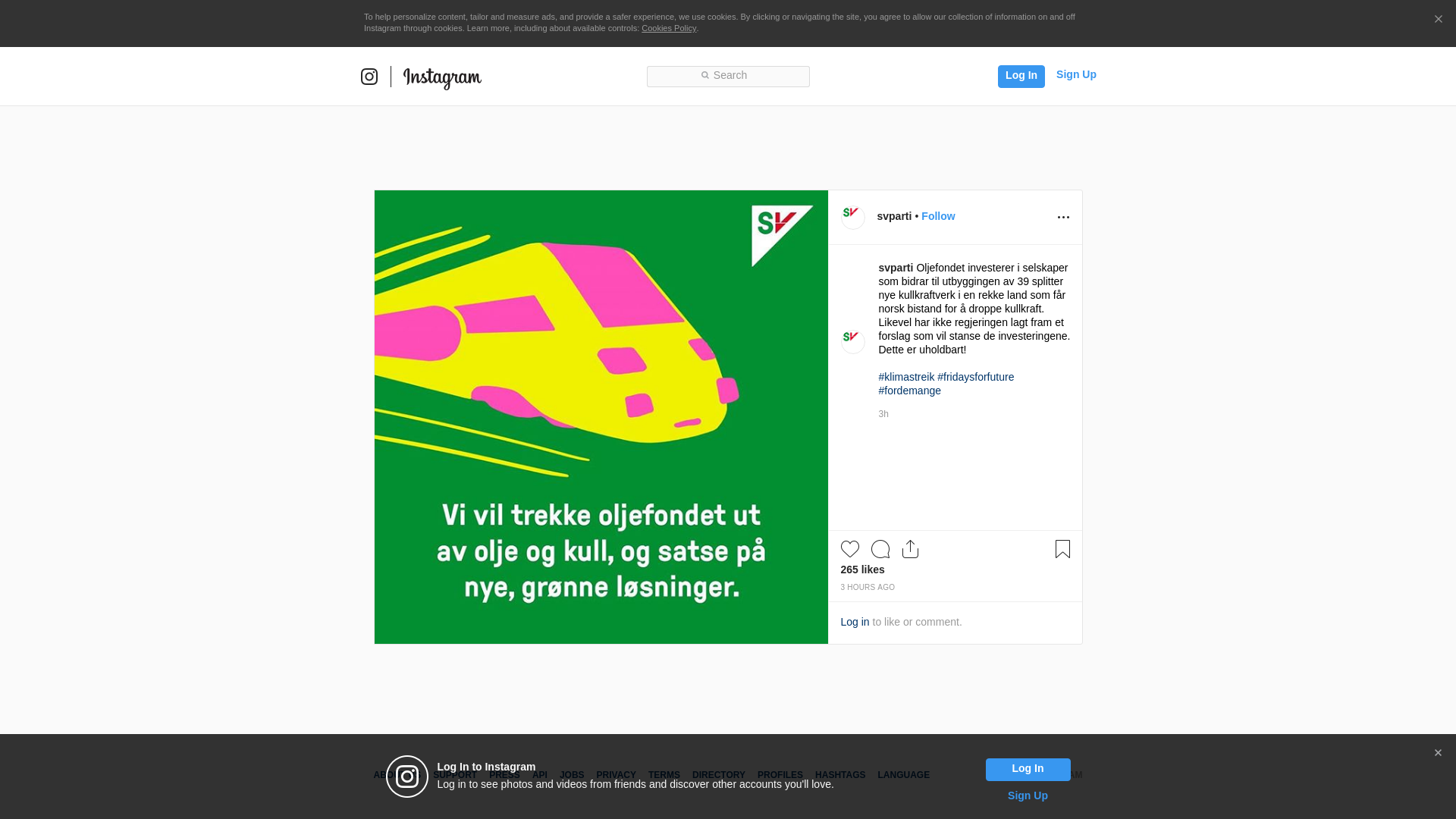
Task: Open DIRECTORY footer link
Action: tap(719, 775)
